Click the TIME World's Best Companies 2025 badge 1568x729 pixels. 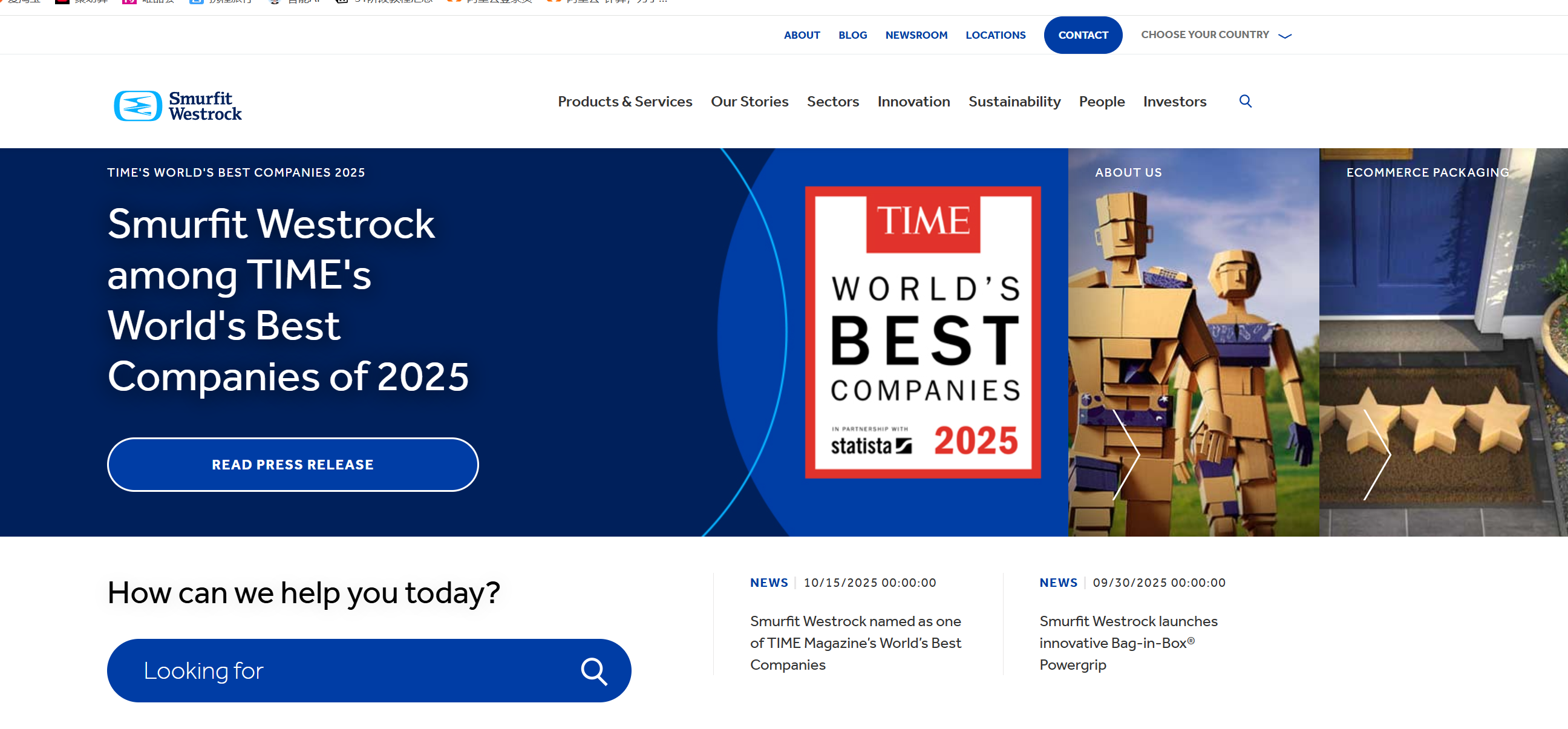point(923,332)
